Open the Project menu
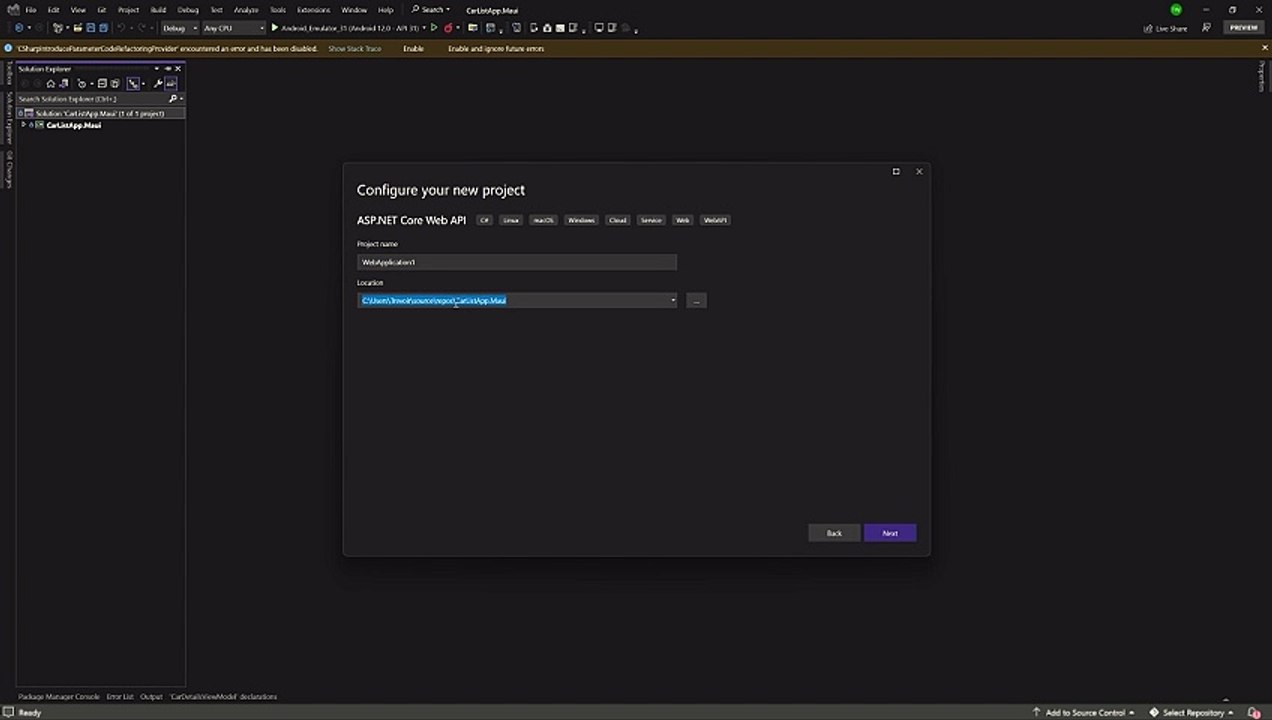The image size is (1272, 720). click(x=128, y=9)
